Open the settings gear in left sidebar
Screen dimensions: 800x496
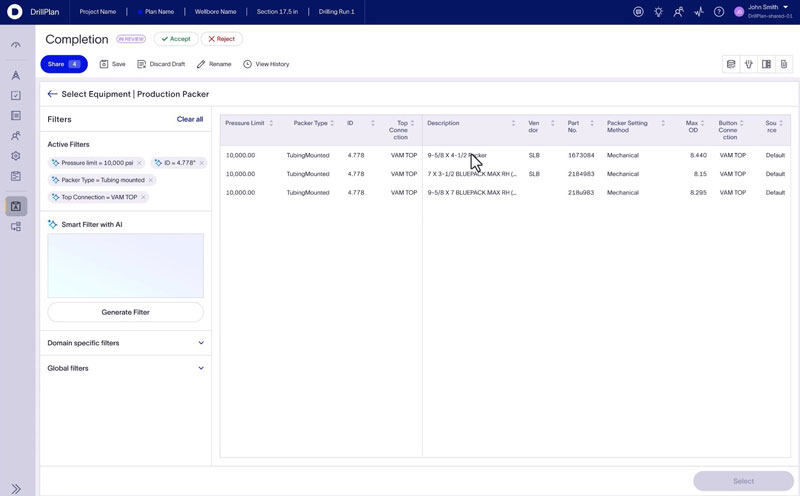coord(16,156)
